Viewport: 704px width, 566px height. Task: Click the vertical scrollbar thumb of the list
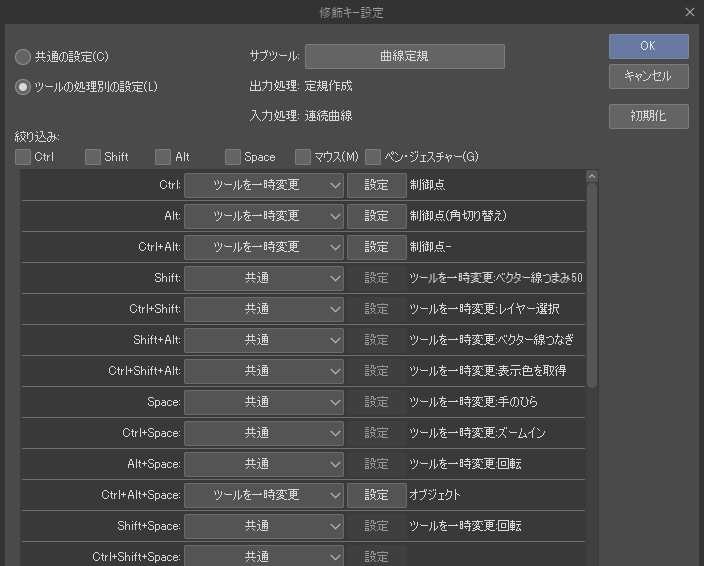592,285
